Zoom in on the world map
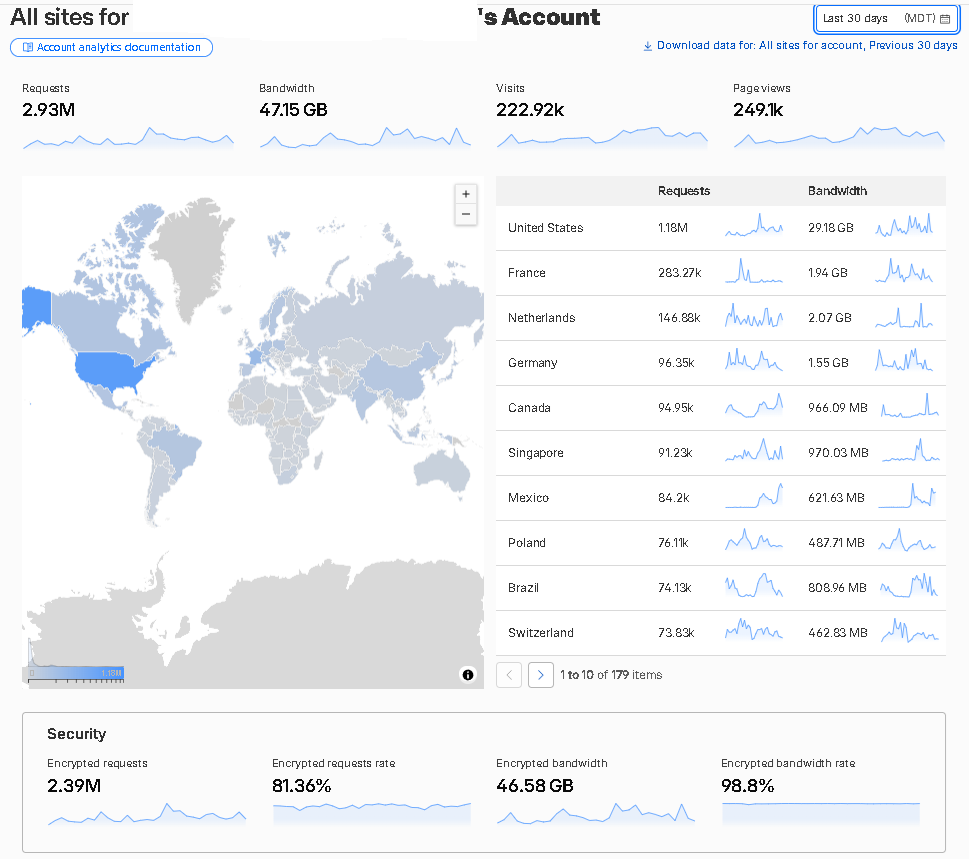Screen dimensions: 969x859 tap(466, 194)
